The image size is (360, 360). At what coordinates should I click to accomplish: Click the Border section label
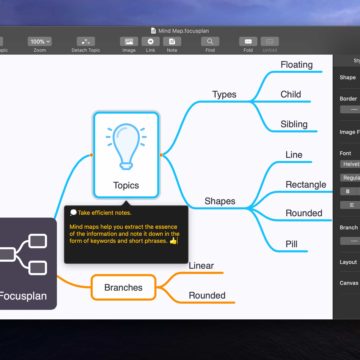pos(348,99)
